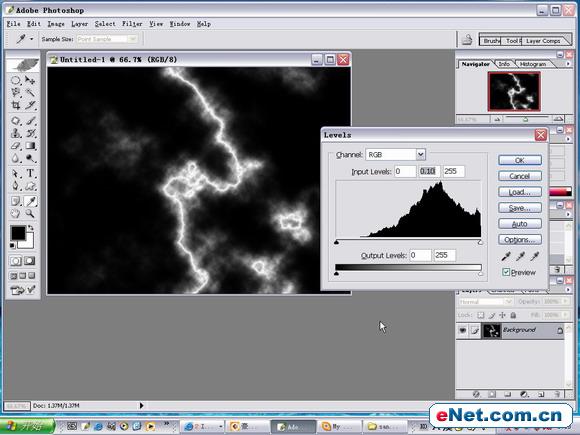The width and height of the screenshot is (580, 435).
Task: Toggle lock all in Layers panel
Action: coord(513,315)
